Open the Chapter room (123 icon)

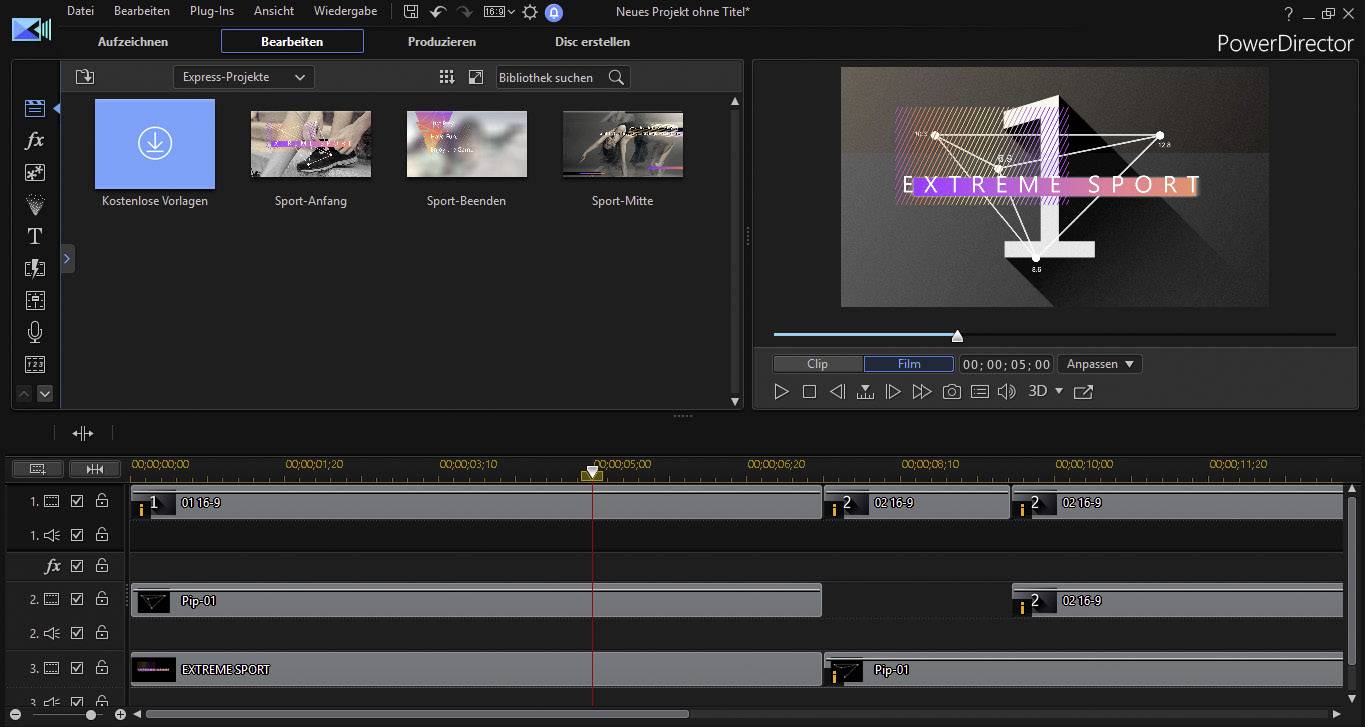[34, 364]
